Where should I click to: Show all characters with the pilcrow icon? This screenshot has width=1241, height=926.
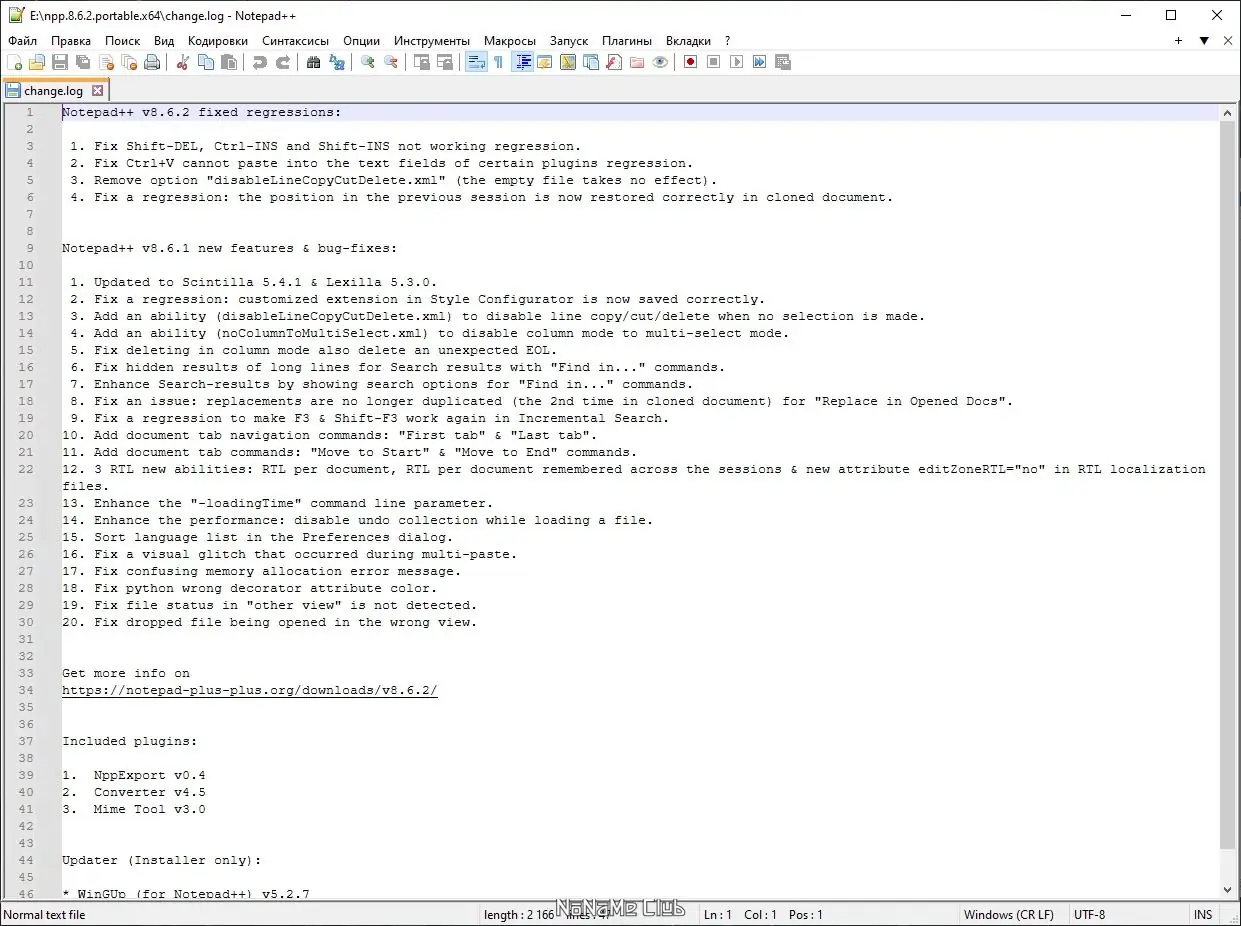point(498,62)
